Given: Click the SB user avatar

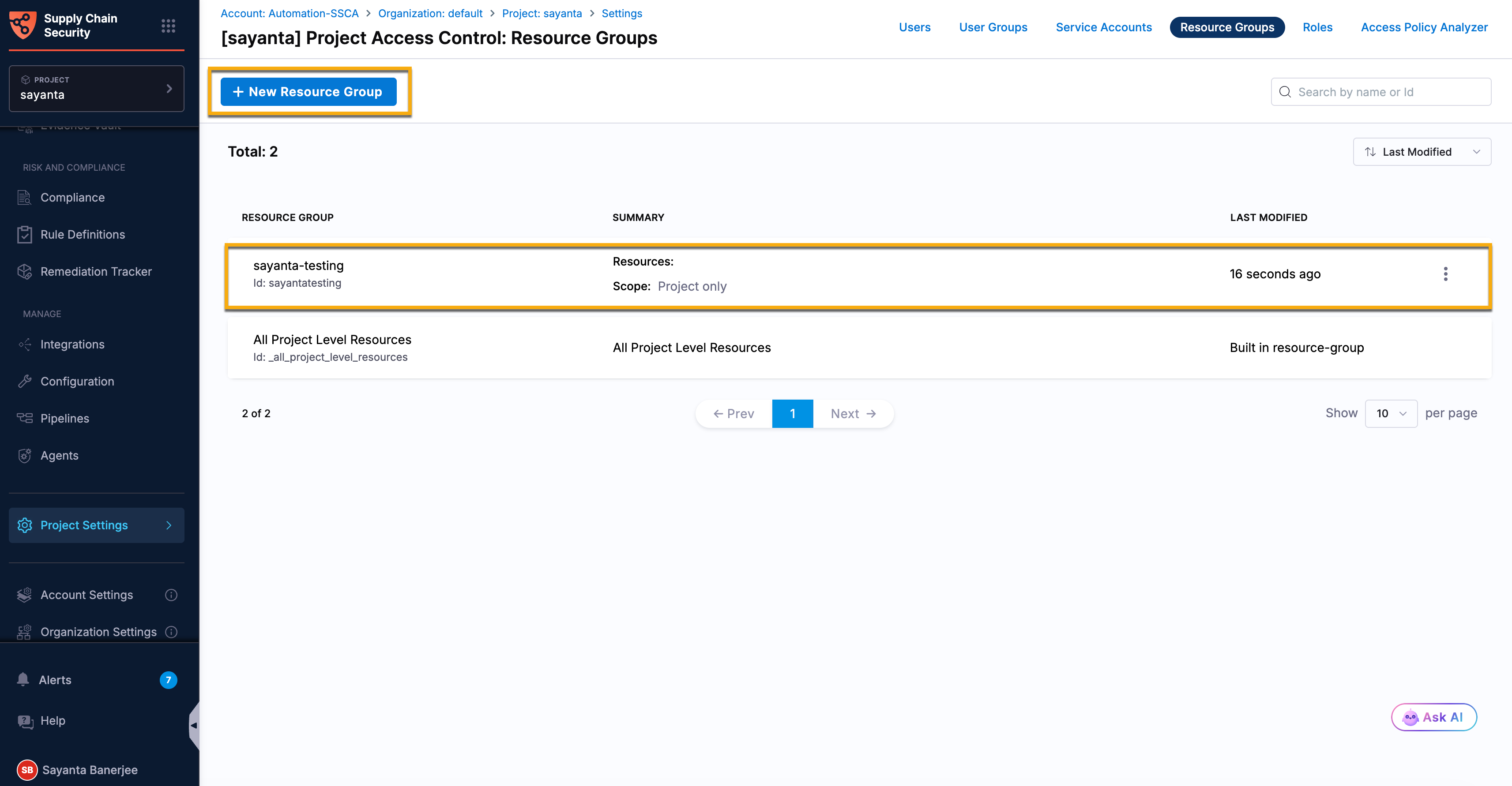Looking at the screenshot, I should (x=28, y=770).
